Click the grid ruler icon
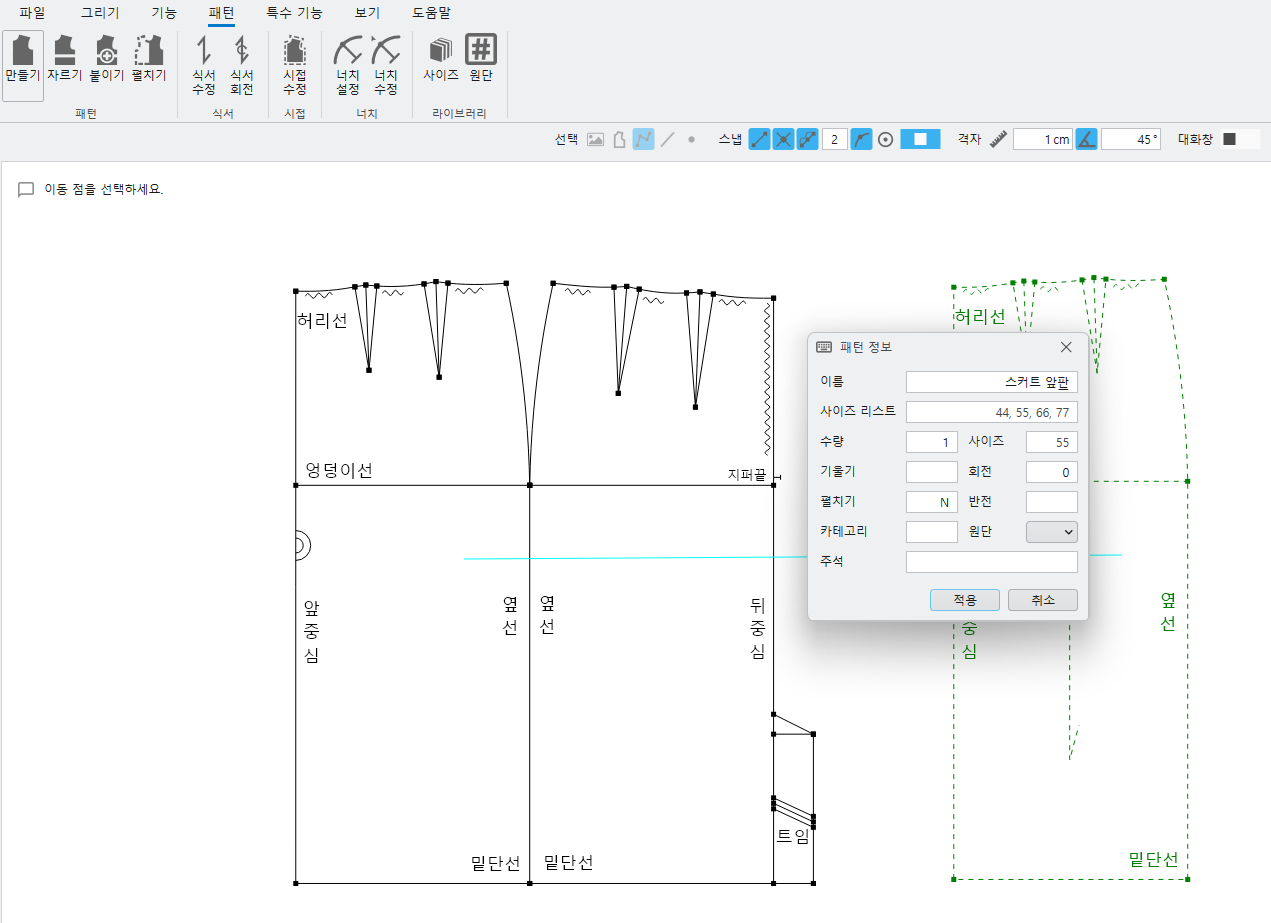Screen dimensions: 1271x923 (x=997, y=140)
